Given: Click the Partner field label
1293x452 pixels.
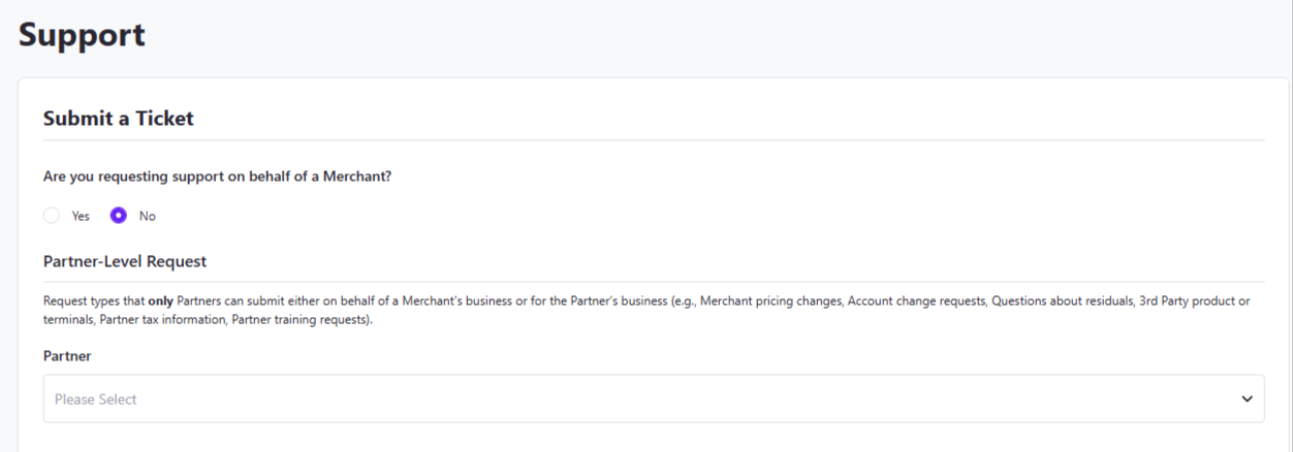Looking at the screenshot, I should pos(67,355).
